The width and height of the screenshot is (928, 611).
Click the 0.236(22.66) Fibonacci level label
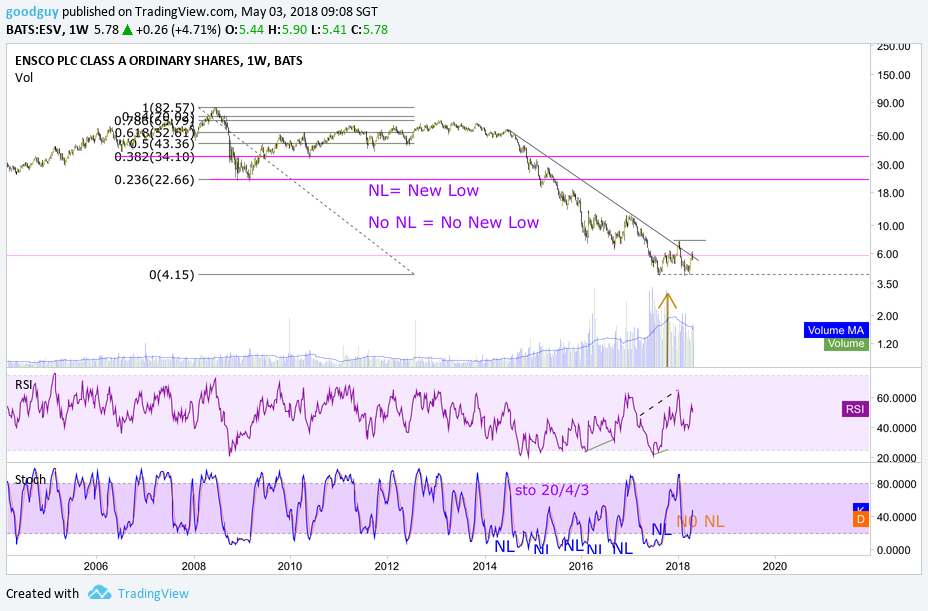(x=154, y=179)
